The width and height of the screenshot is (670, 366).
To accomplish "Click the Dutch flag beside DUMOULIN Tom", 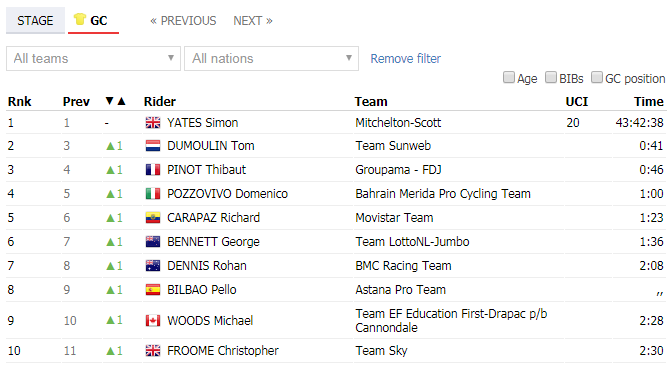I will coord(153,146).
